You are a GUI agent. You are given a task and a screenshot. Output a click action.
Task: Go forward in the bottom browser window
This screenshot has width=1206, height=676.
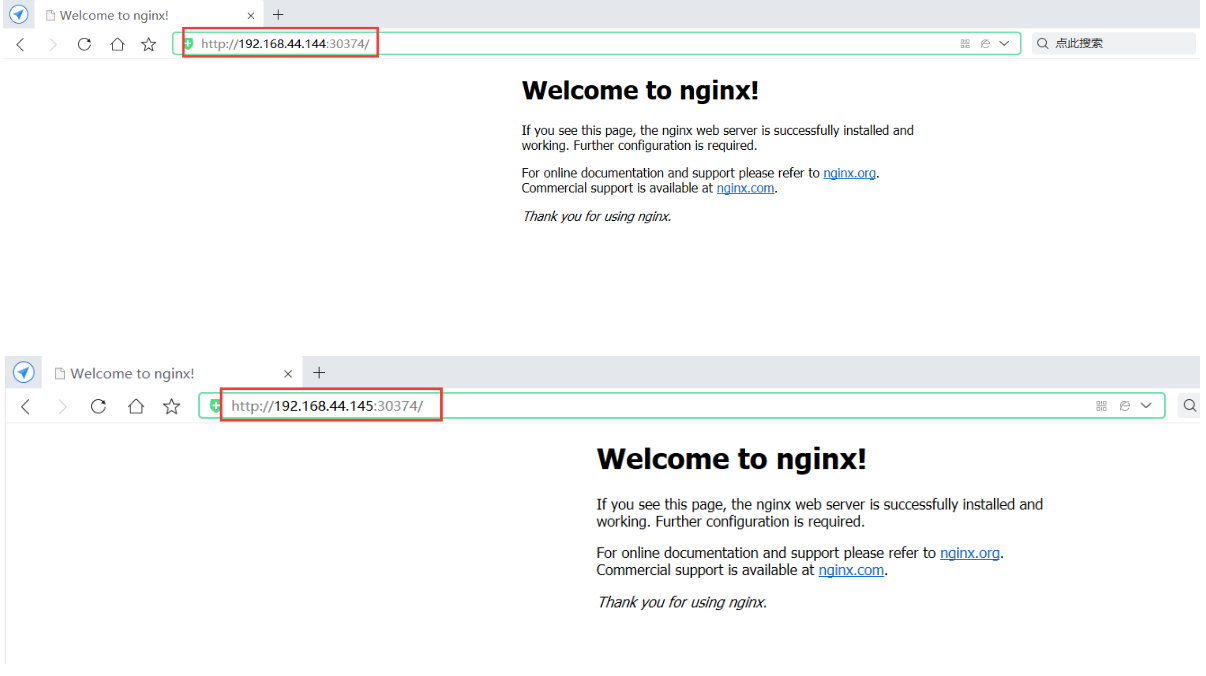(x=62, y=406)
